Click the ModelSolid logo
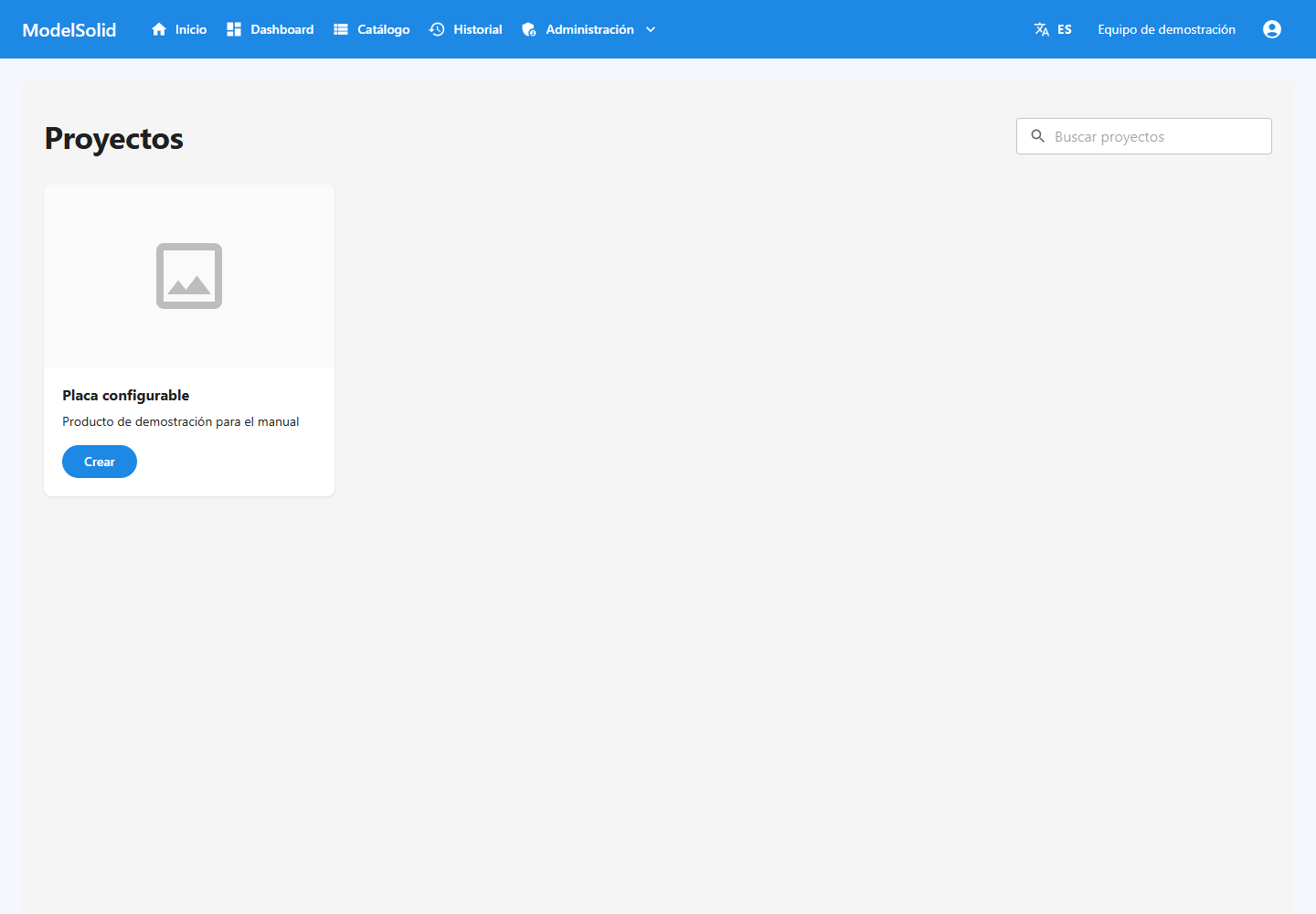 pos(69,29)
